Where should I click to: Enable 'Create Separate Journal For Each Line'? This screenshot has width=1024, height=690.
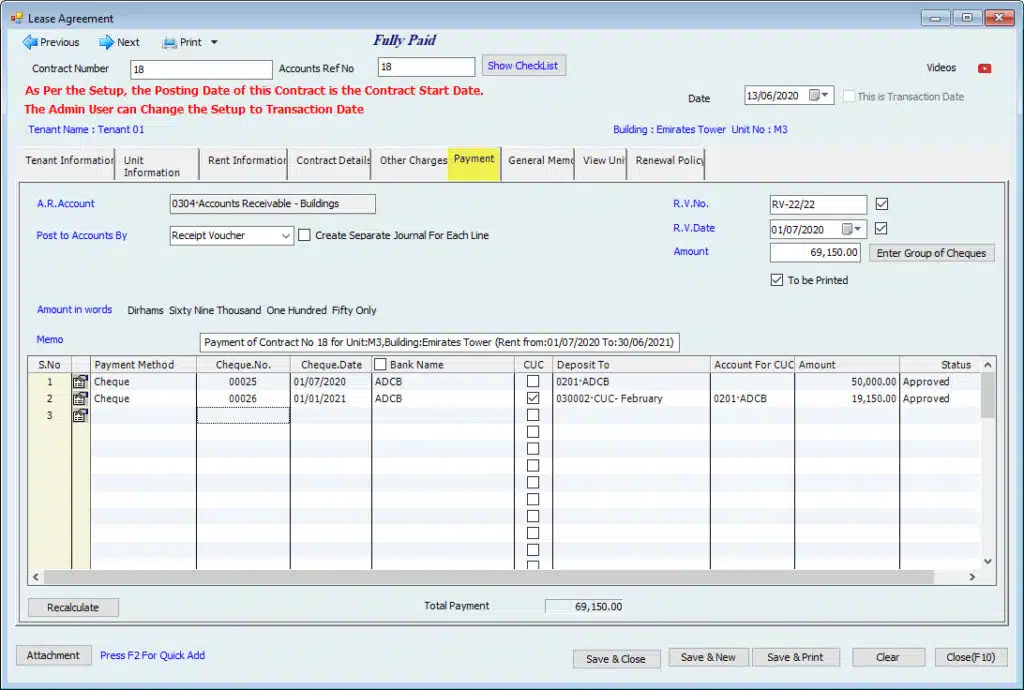[x=304, y=235]
